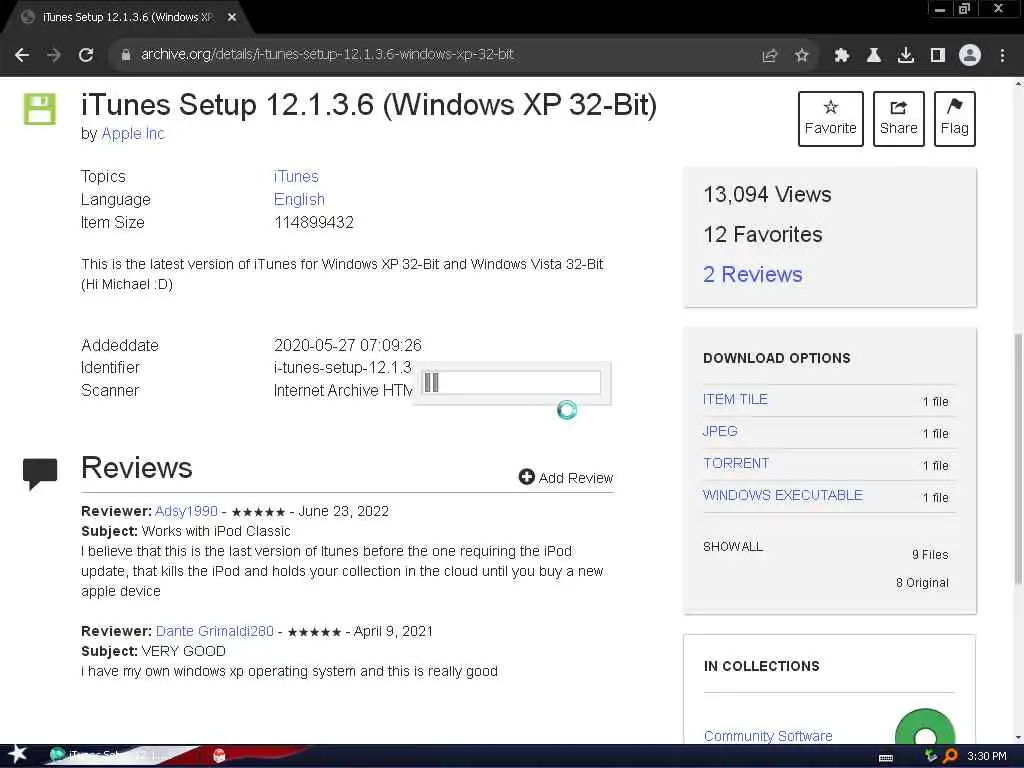The width and height of the screenshot is (1024, 768).
Task: Click the Add Review plus icon
Action: pyautogui.click(x=526, y=477)
